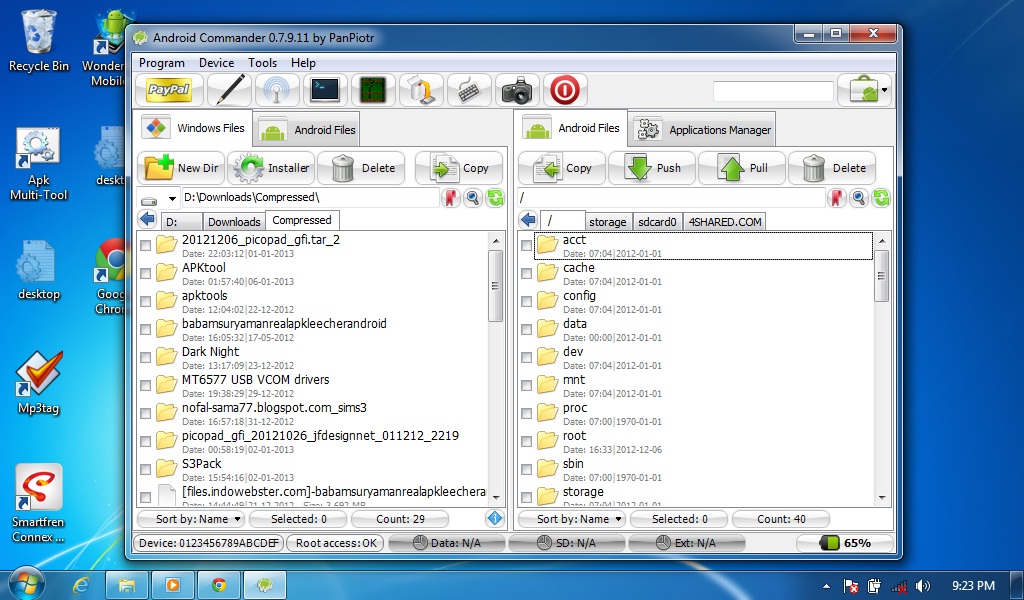Select the Downloads breadcrumb segment

[234, 221]
